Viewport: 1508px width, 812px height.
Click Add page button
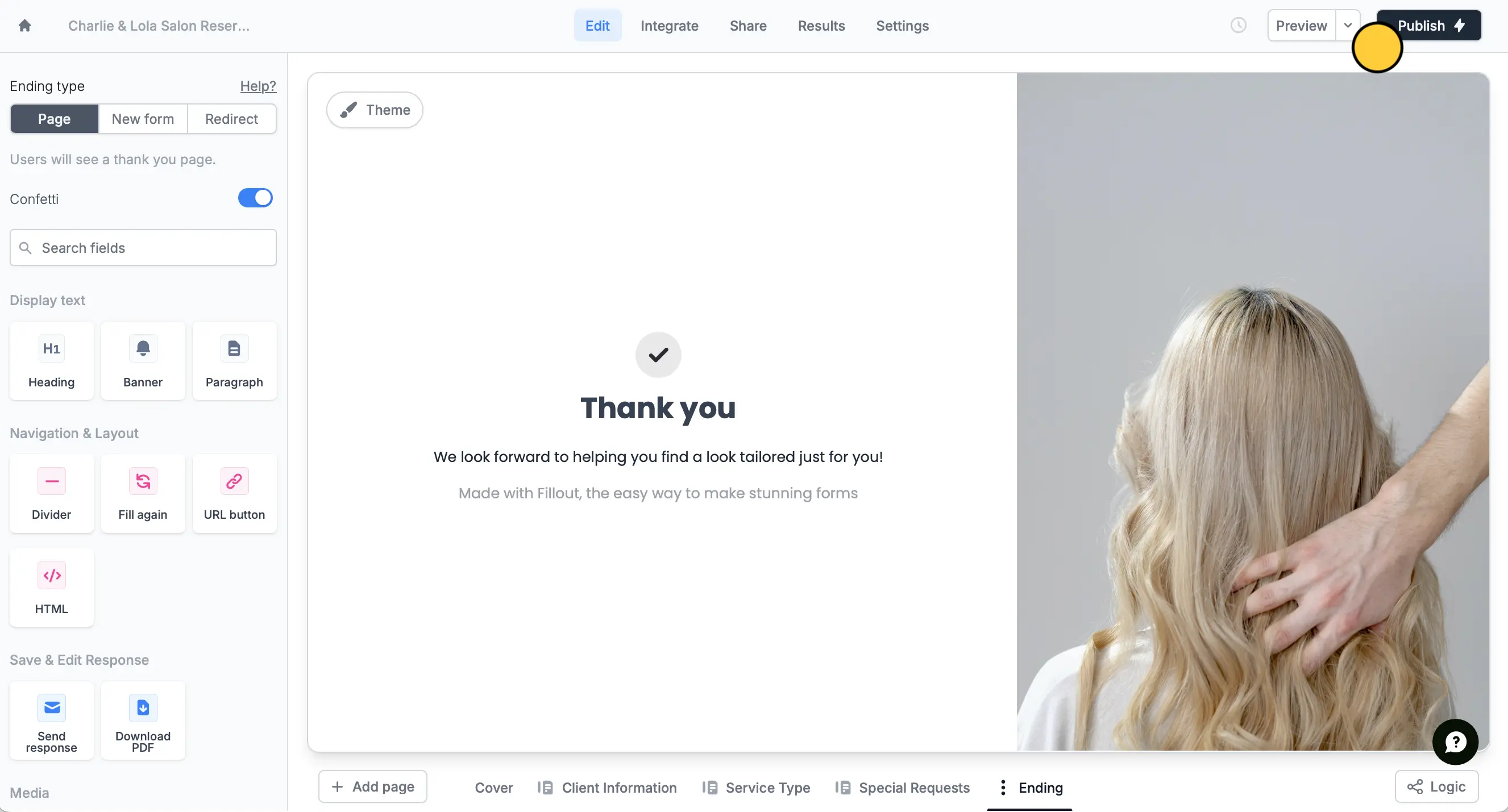tap(372, 786)
